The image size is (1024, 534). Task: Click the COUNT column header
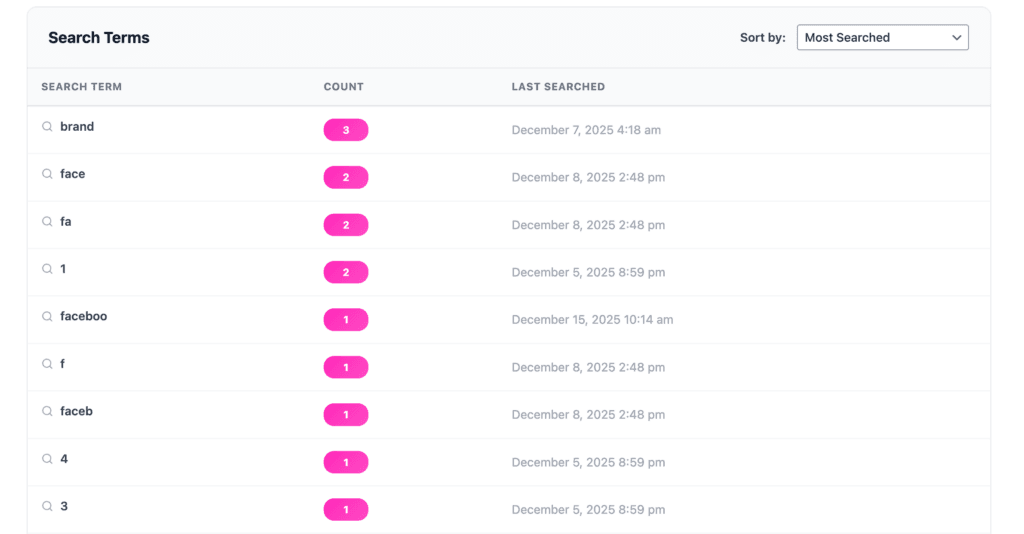tap(343, 87)
